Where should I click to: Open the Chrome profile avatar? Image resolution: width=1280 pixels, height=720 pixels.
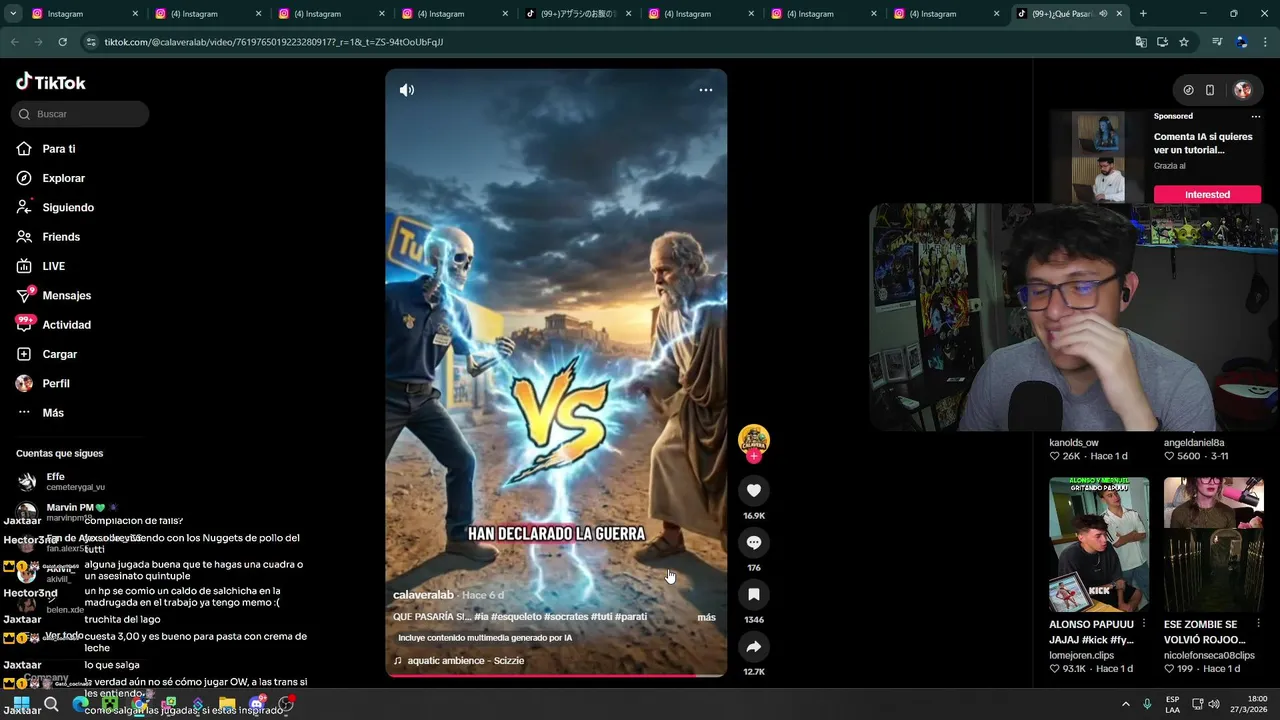pyautogui.click(x=1241, y=42)
